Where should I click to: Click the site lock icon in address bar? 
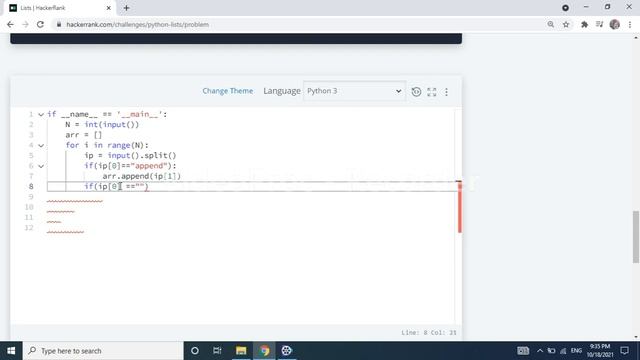(59, 24)
